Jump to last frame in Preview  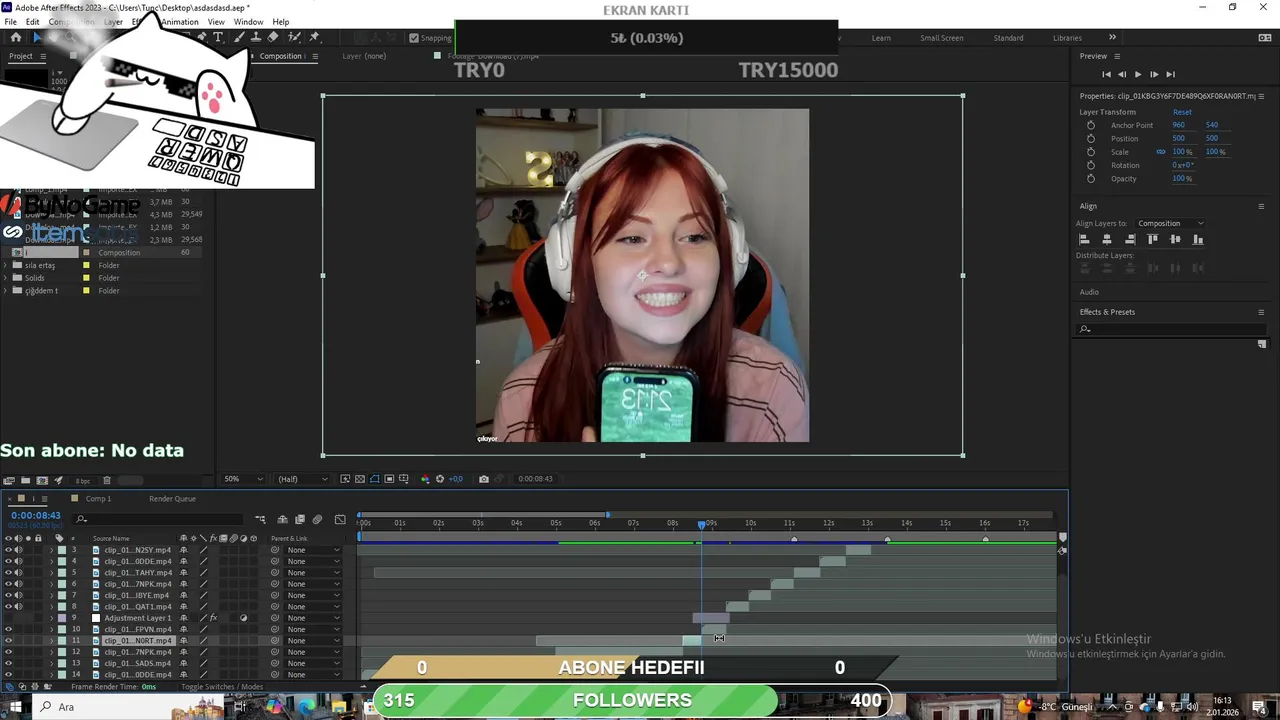(1170, 74)
